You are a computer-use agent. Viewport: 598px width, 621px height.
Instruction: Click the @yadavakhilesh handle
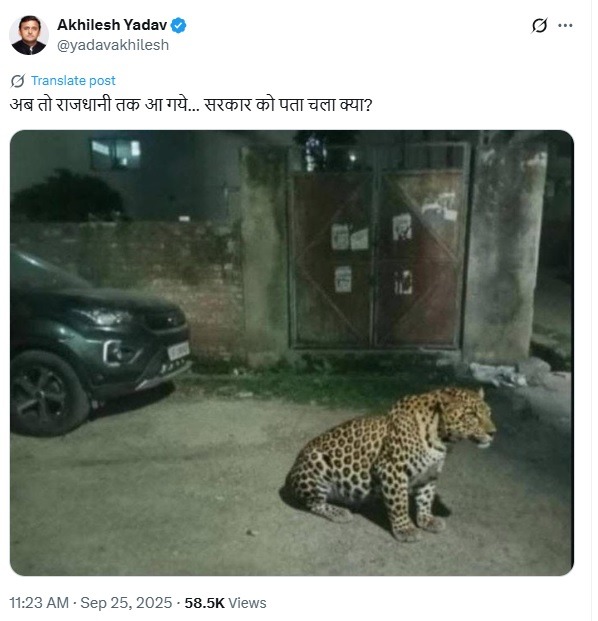coord(113,45)
